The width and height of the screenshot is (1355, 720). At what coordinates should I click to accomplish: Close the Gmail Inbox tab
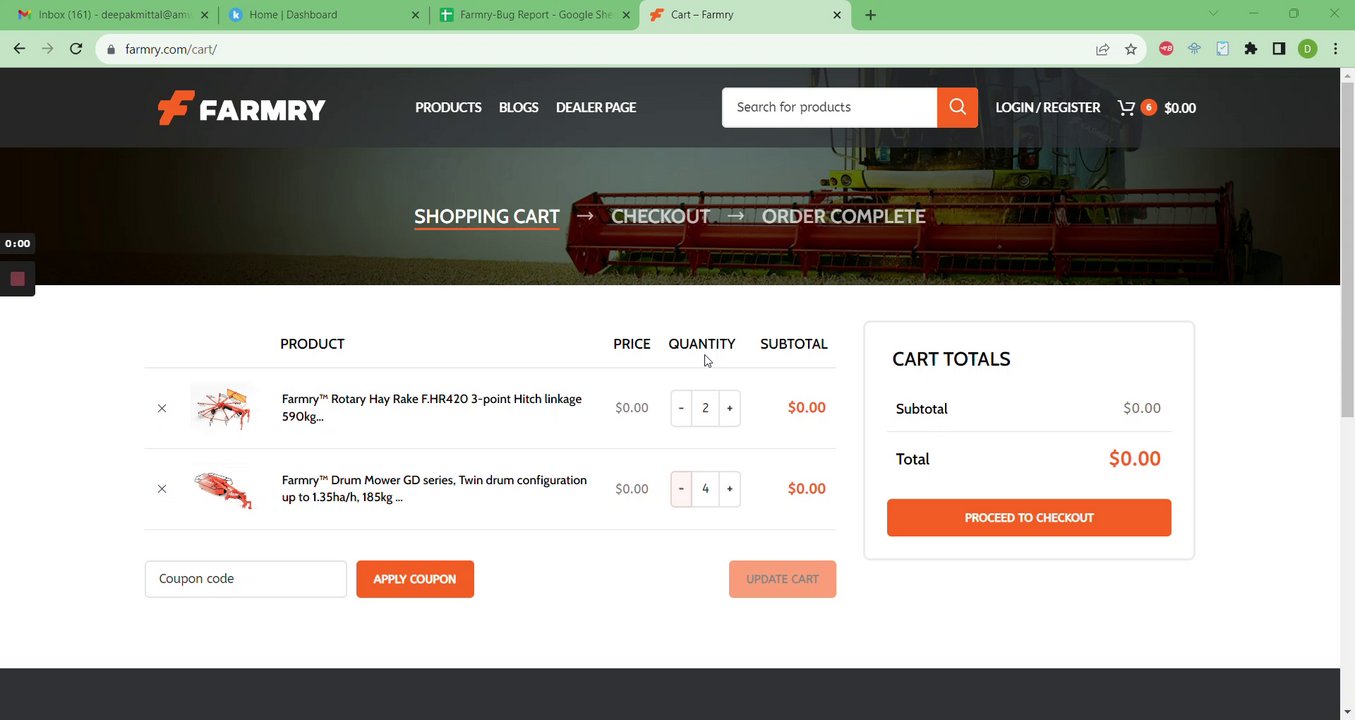pos(204,15)
